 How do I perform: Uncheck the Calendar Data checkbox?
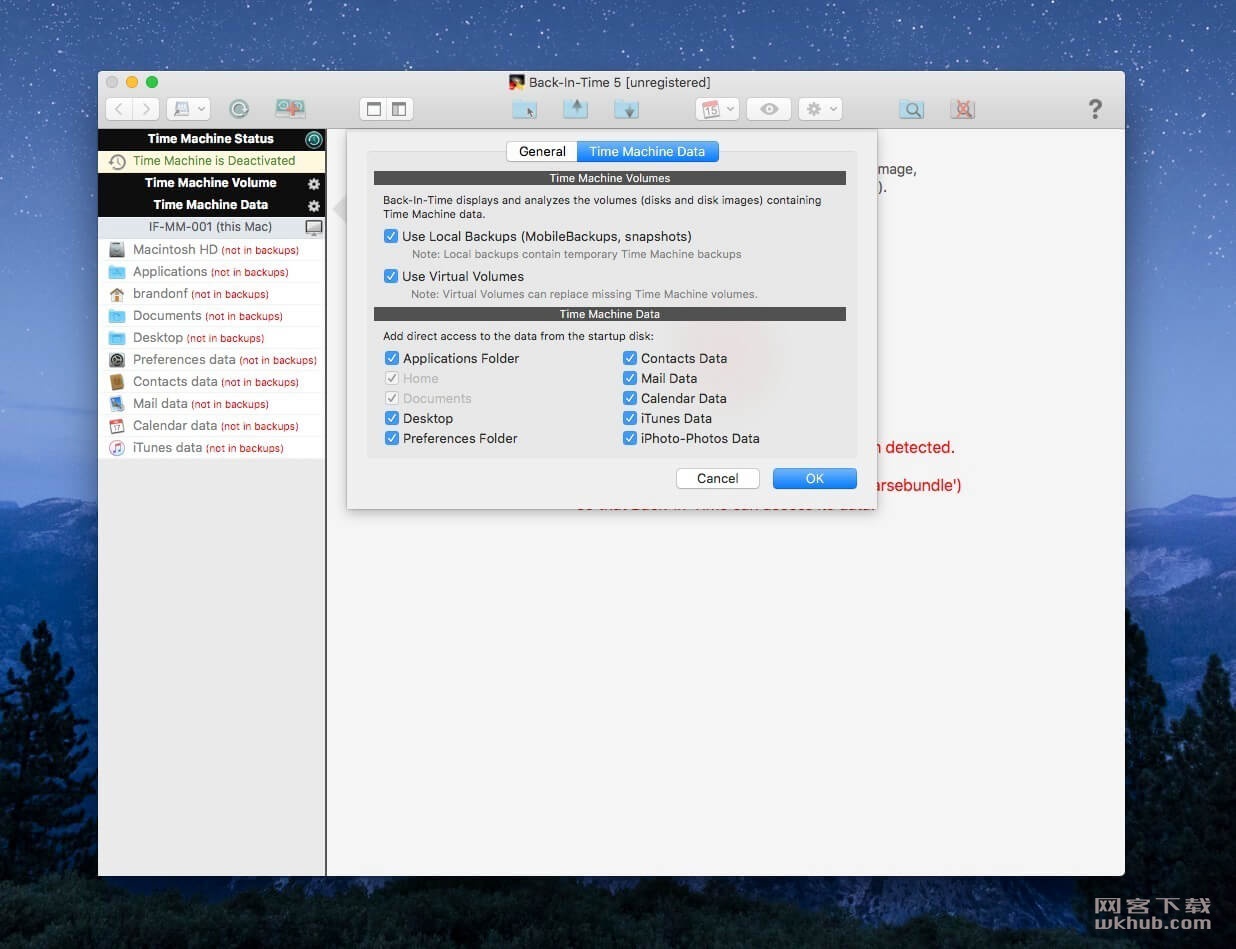click(x=630, y=398)
